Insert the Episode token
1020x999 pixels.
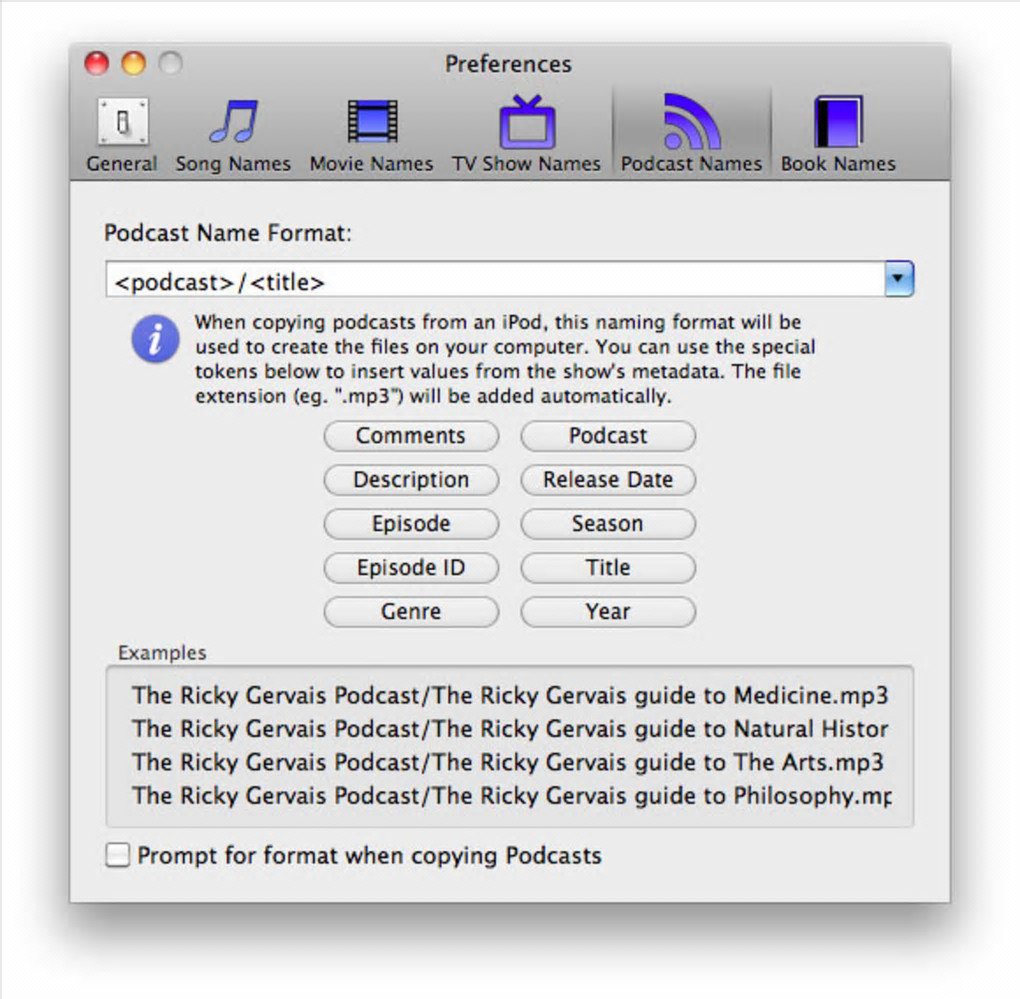point(411,524)
